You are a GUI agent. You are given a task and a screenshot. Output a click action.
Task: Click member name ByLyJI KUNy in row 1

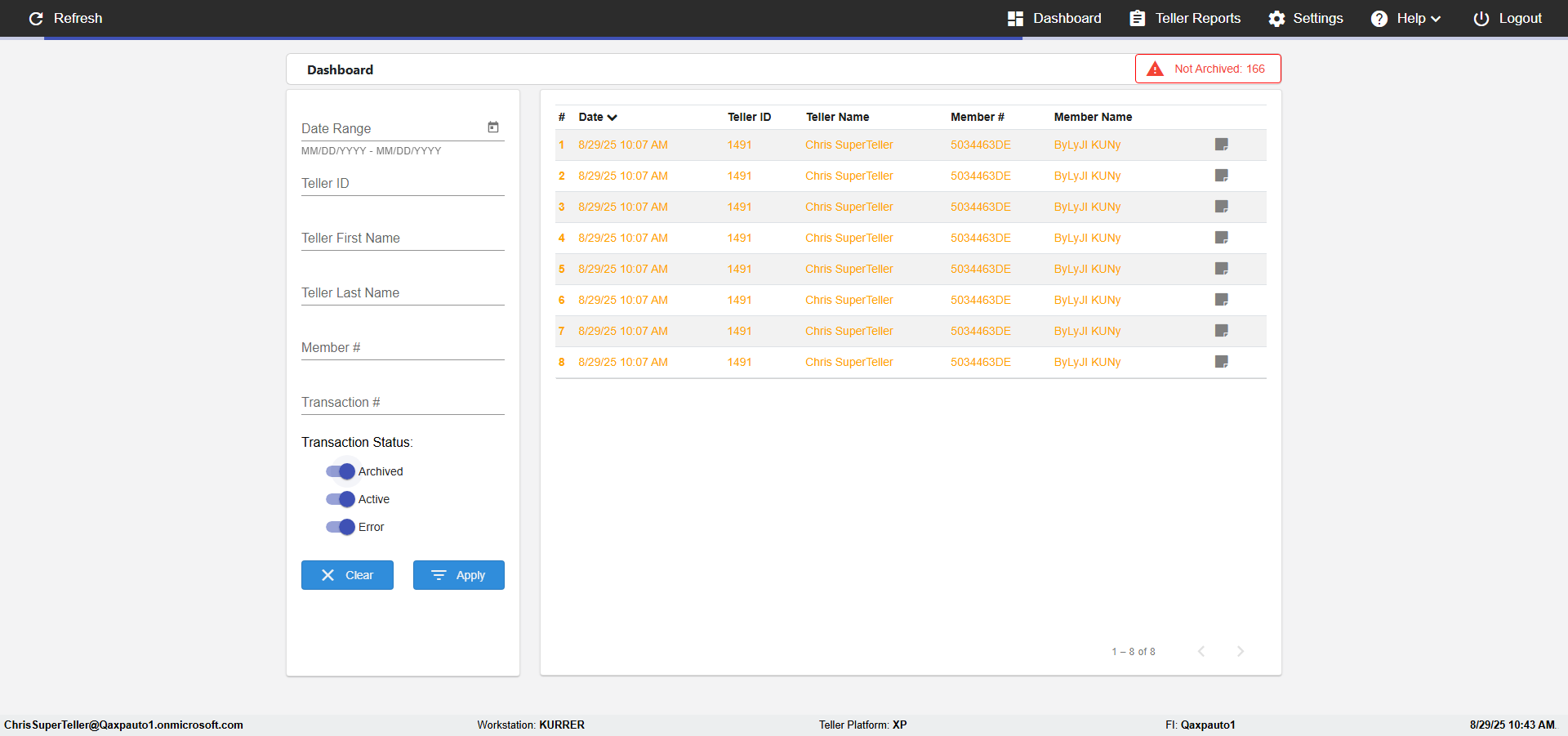click(1087, 145)
